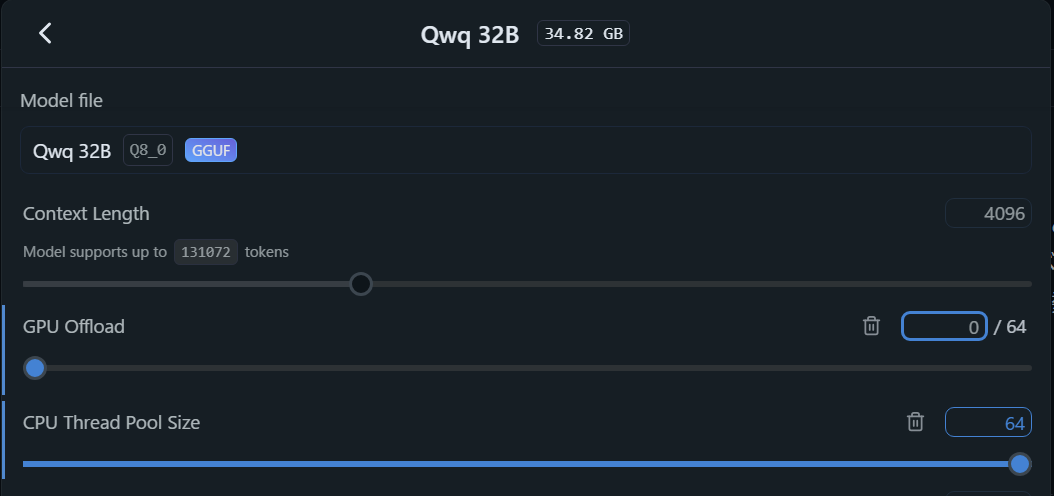Click the right end of the Context Length track
Screen dimensions: 1054x496
coord(1028,284)
